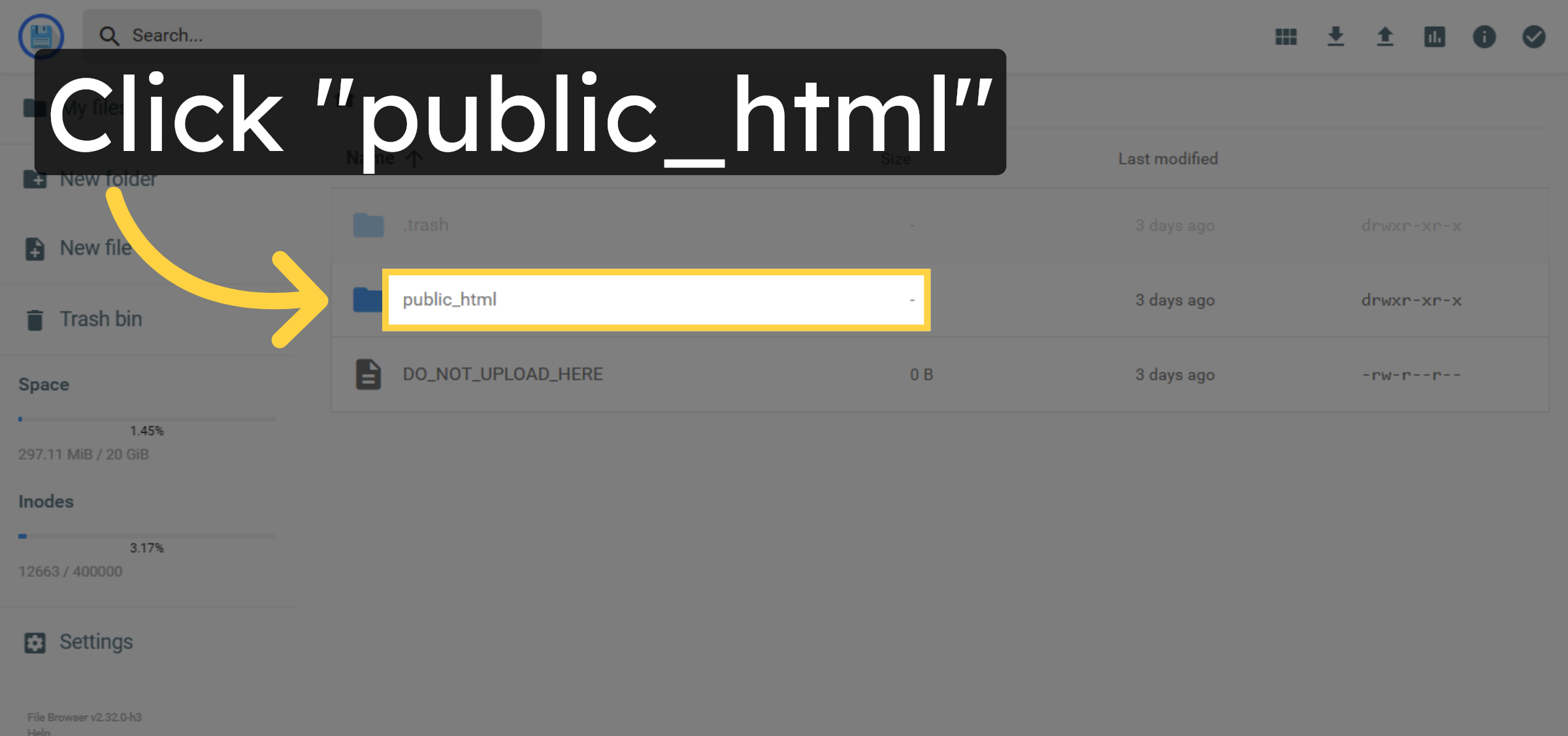Sort files by the Size column
This screenshot has height=736, width=1568.
(896, 158)
